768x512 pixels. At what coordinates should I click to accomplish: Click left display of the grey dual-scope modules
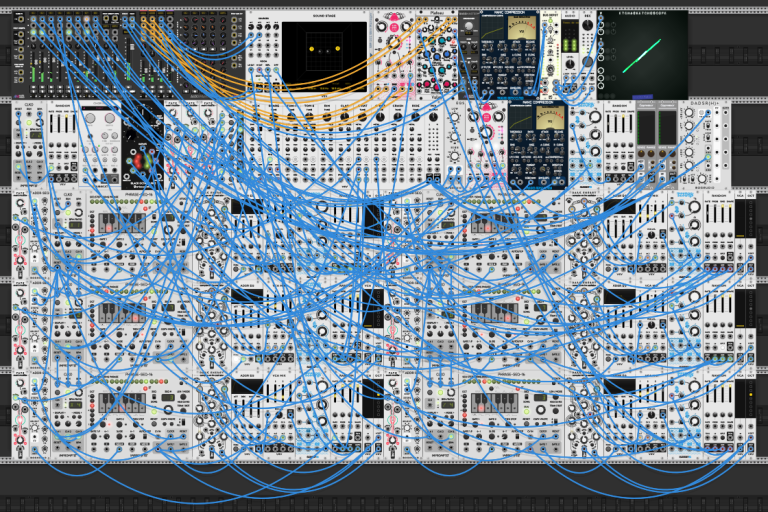point(646,128)
